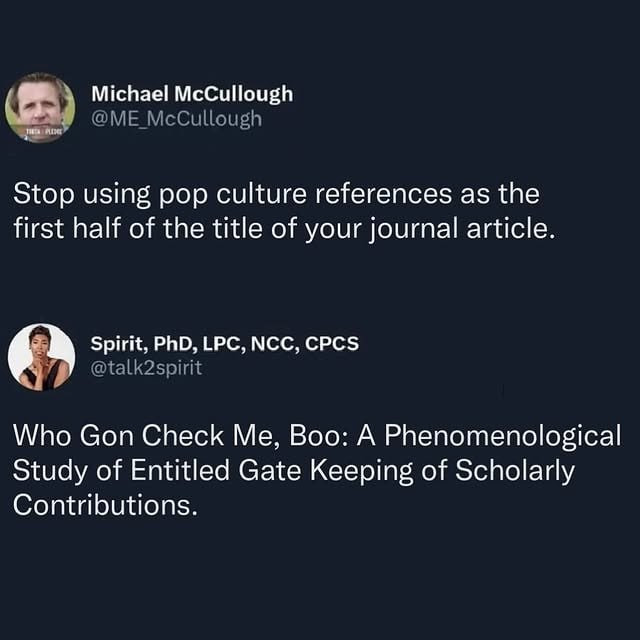This screenshot has height=640, width=640.
Task: Open Spirit's profile picture
Action: (x=42, y=357)
